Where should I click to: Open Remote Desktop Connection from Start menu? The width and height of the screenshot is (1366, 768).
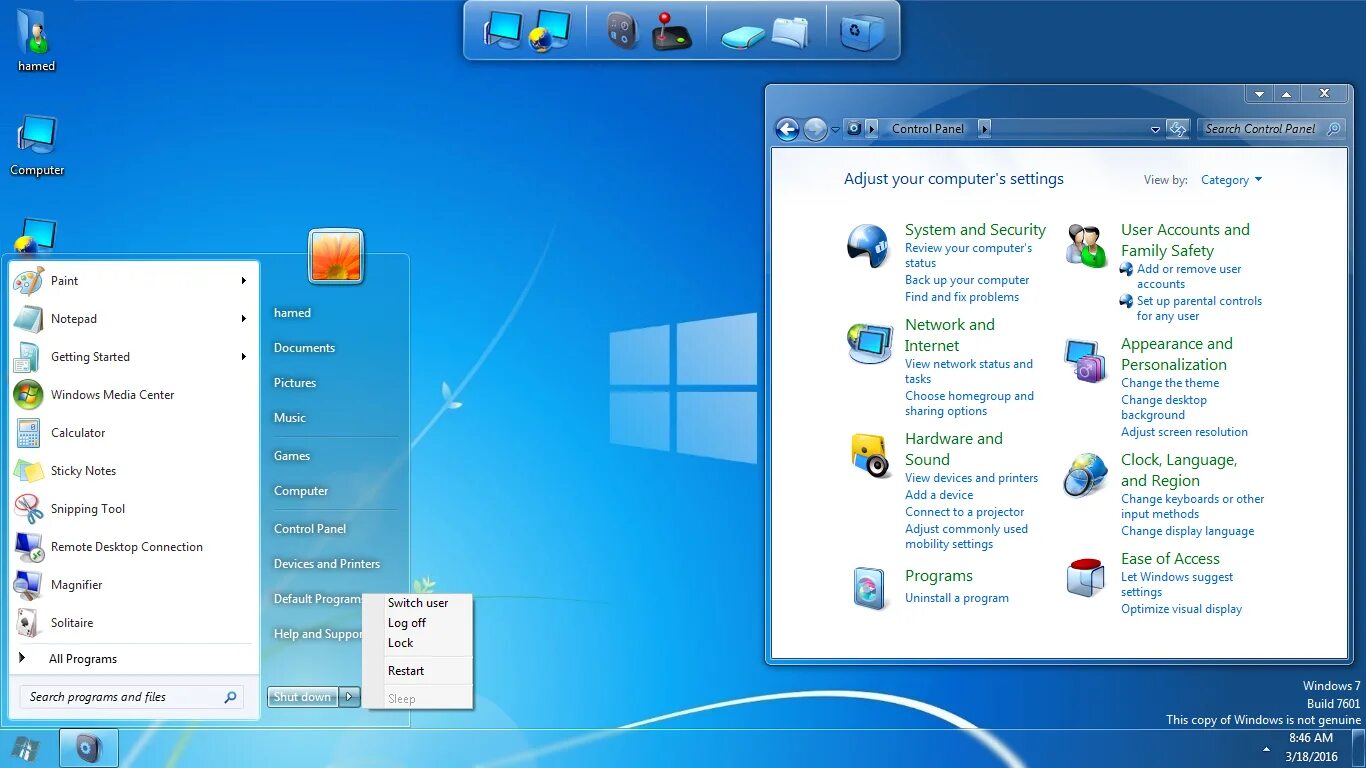(x=126, y=547)
